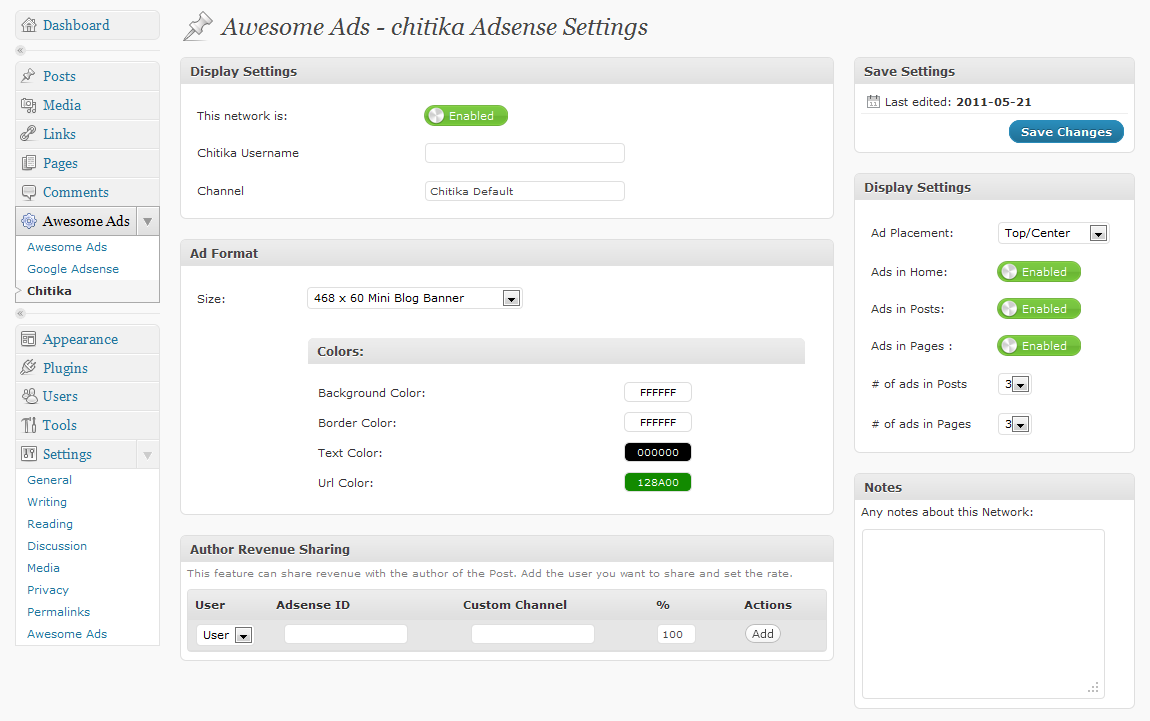Toggle Ads in Posts switch

1039,309
